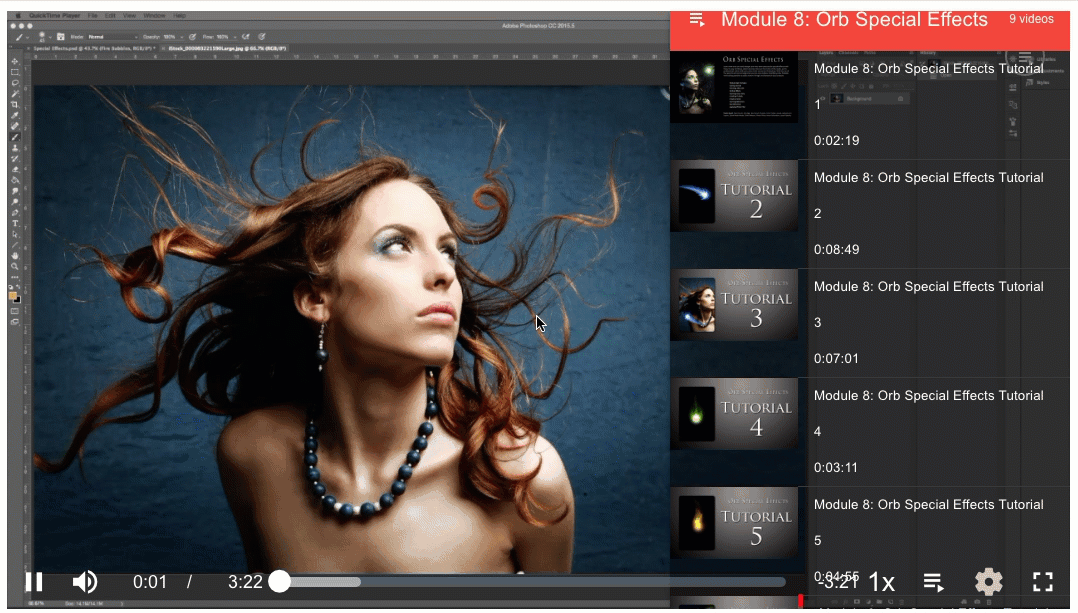Toggle the airbrush build-up icon
This screenshot has width=1078, height=613.
[245, 37]
